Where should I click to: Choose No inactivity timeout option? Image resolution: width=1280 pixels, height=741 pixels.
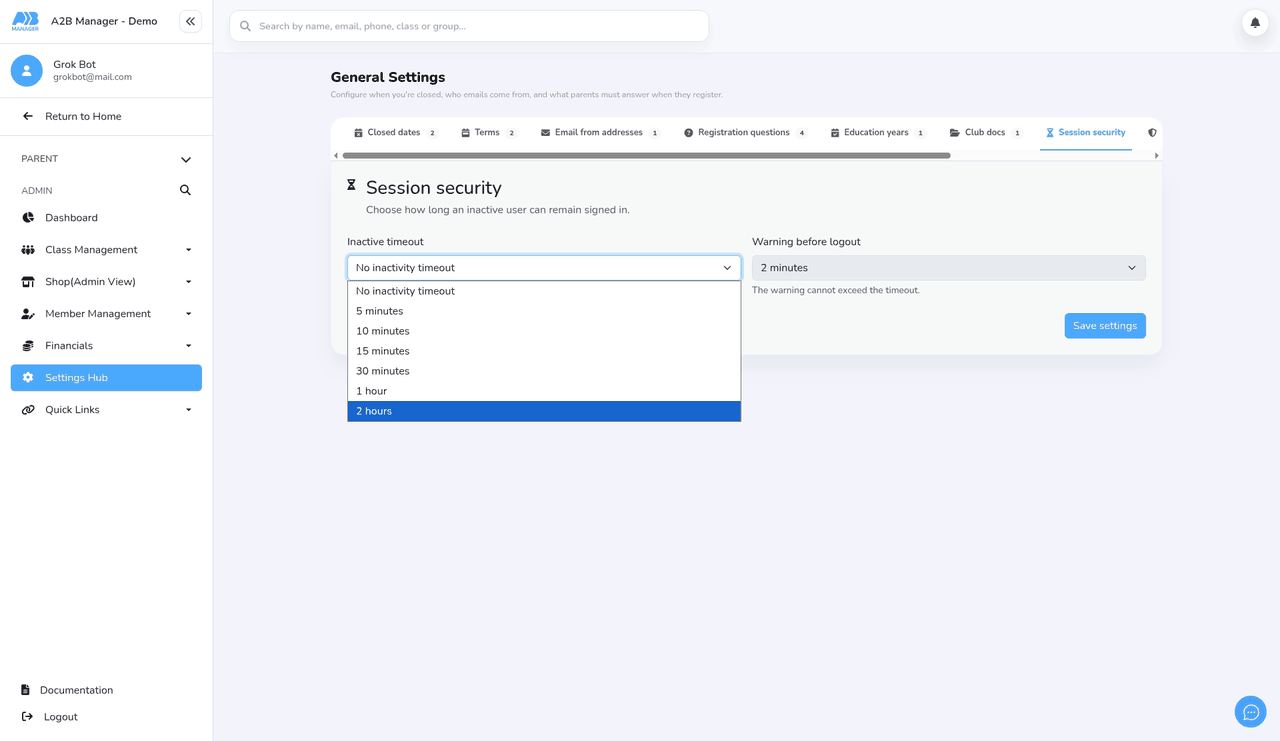[544, 291]
